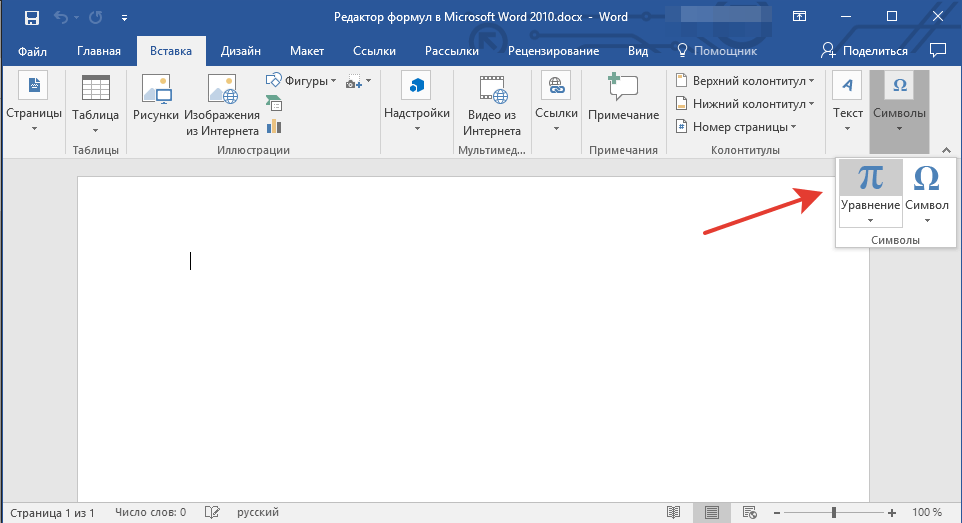This screenshot has height=523, width=962.
Task: Switch to Web Layout view
Action: (x=748, y=512)
